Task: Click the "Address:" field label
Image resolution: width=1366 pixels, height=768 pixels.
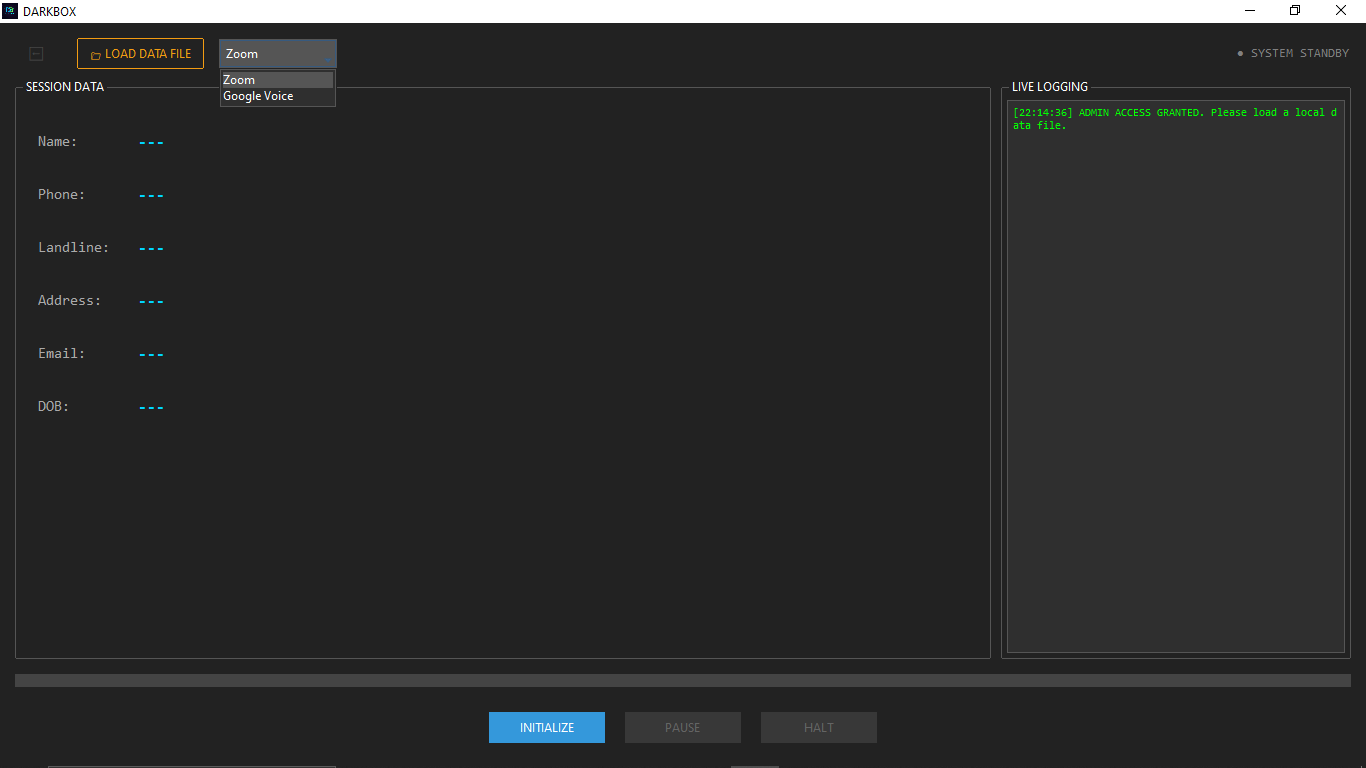Action: point(70,301)
